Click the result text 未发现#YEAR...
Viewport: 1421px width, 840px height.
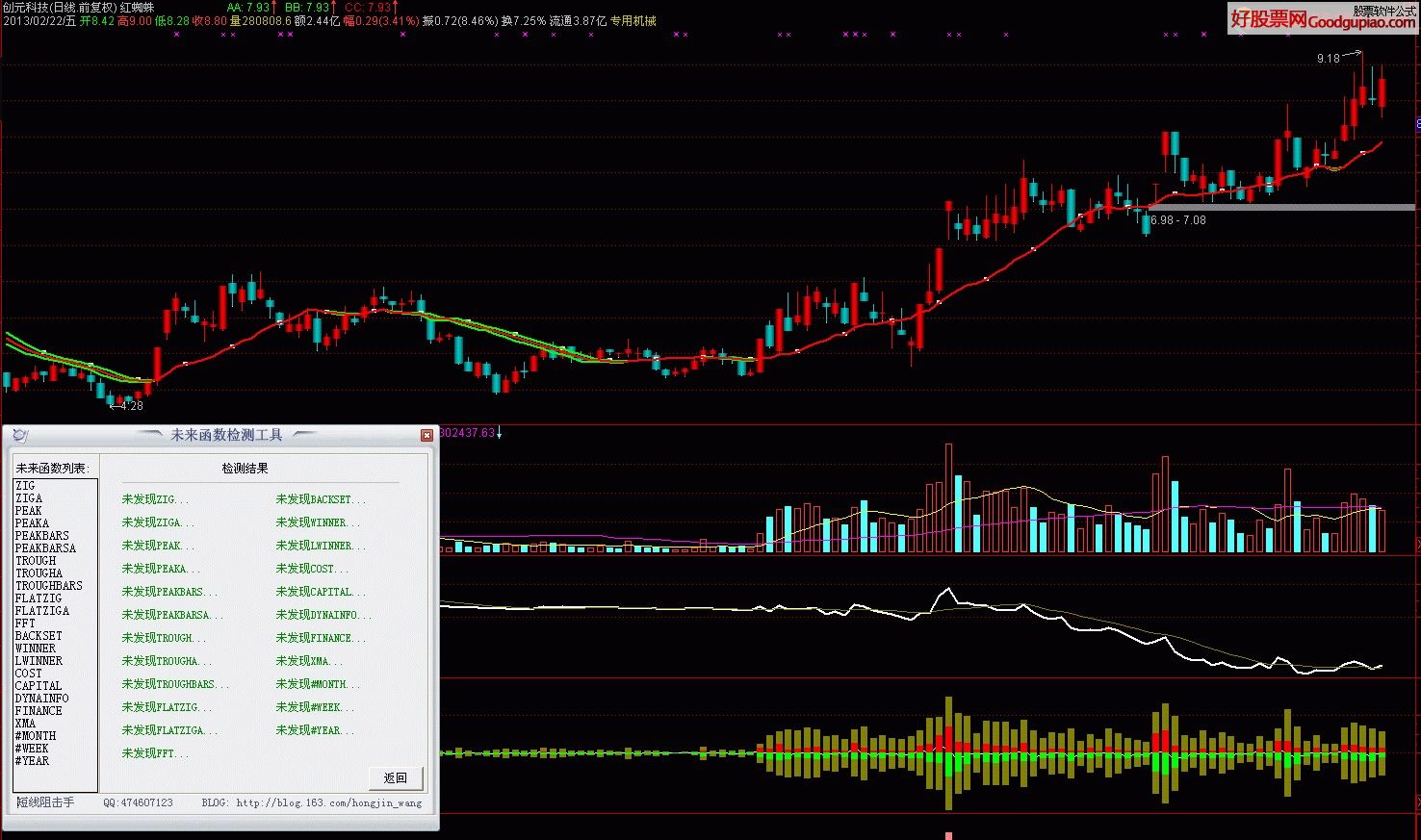[315, 730]
